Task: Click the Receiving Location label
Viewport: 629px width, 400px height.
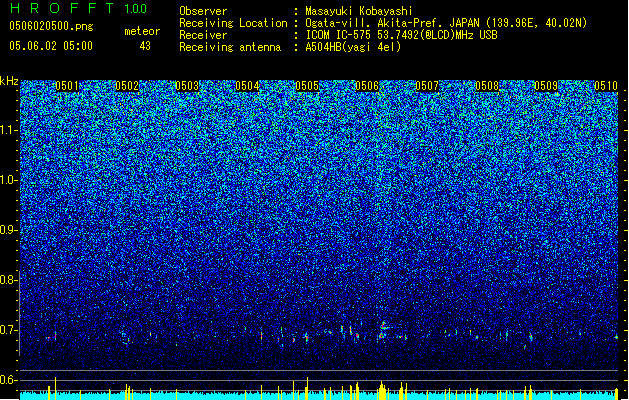Action: tap(233, 23)
